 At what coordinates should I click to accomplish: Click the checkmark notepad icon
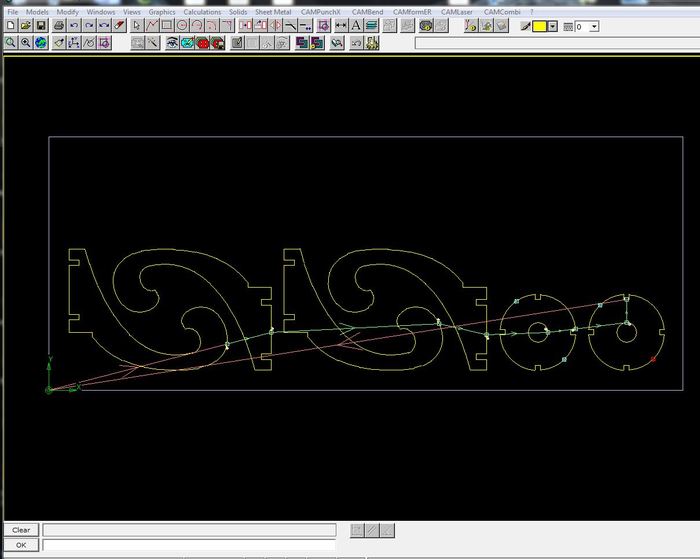click(x=237, y=43)
